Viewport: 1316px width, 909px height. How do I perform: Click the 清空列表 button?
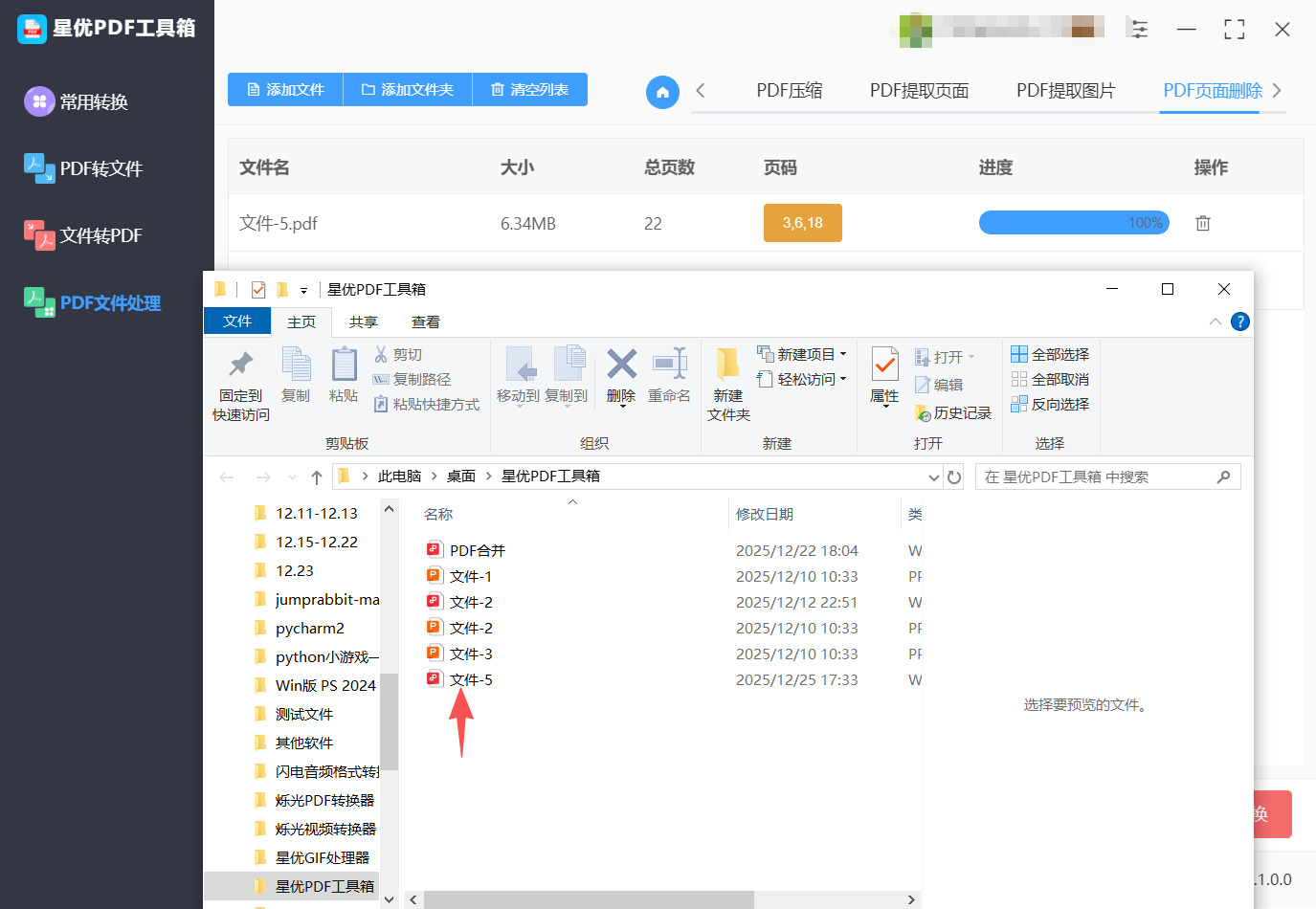point(529,89)
